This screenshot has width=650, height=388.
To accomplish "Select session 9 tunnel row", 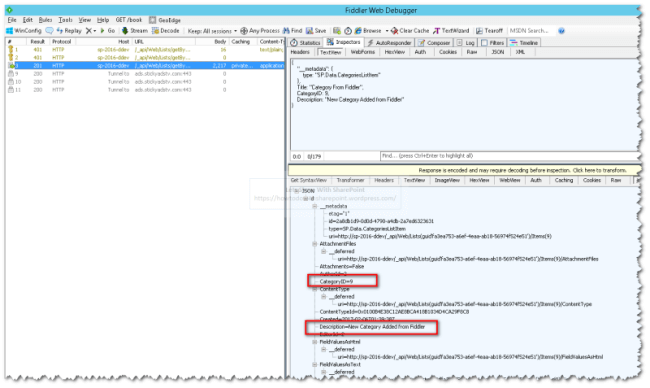I will [145, 74].
